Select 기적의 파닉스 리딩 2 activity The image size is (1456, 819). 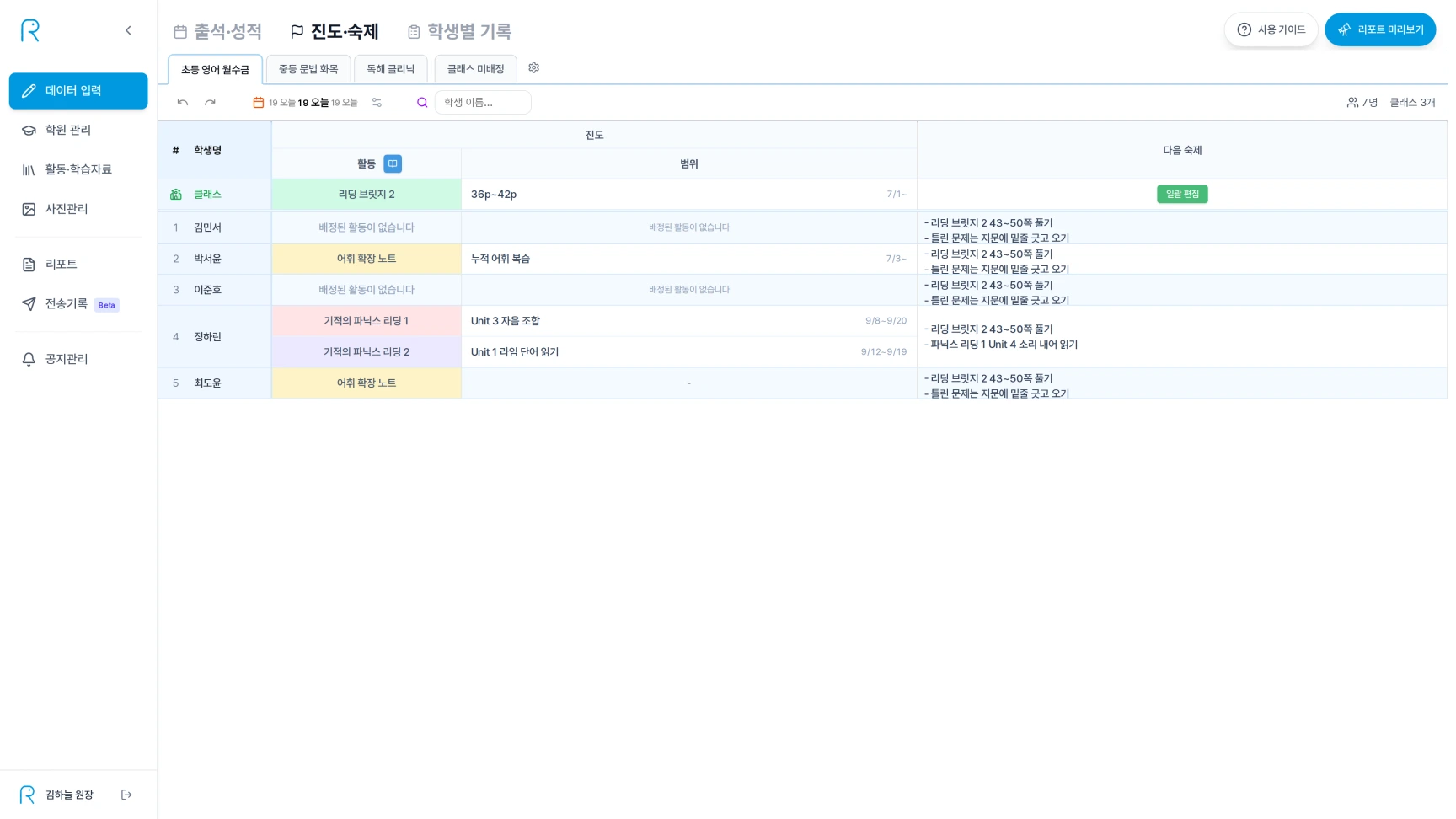367,352
